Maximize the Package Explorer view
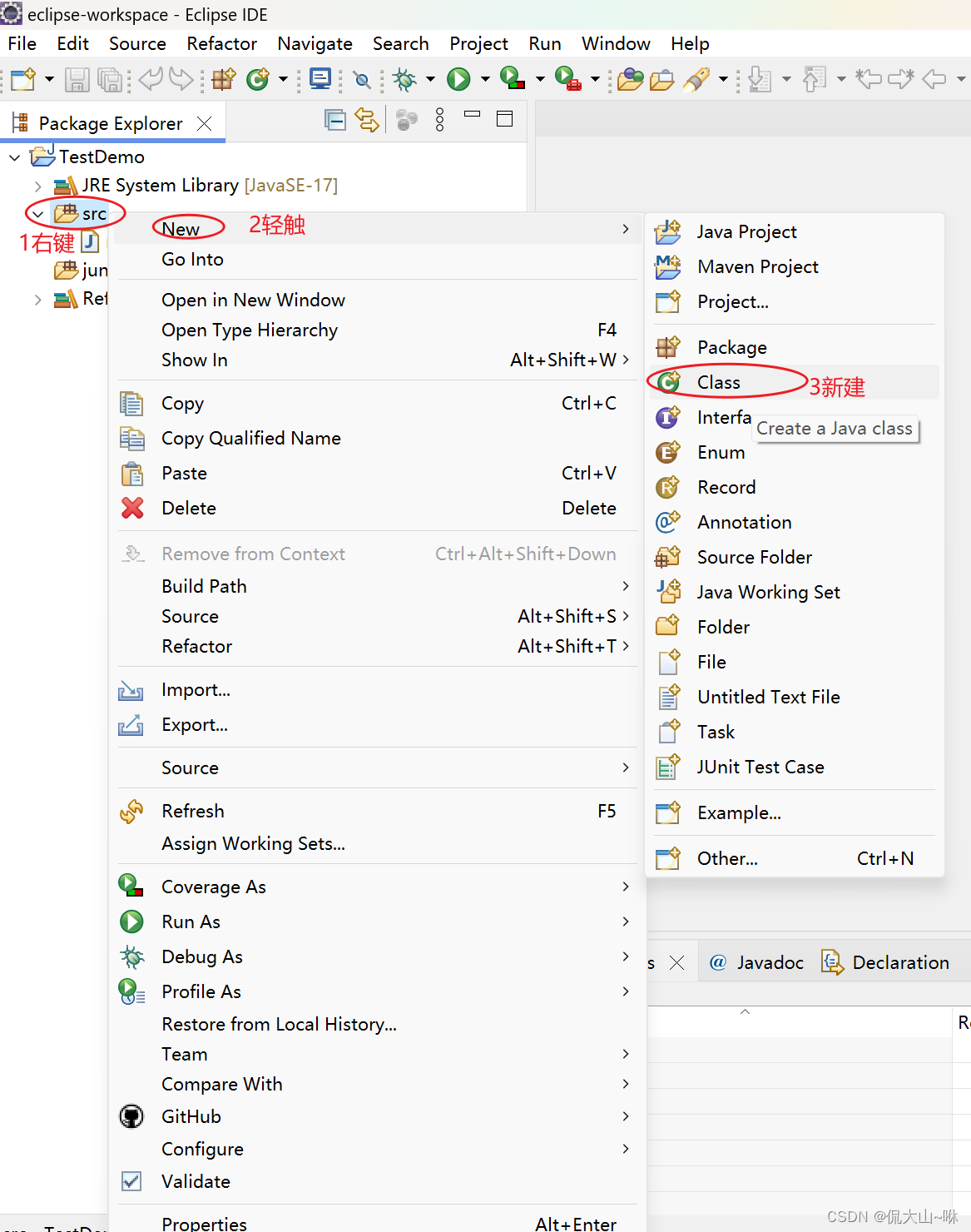 coord(504,119)
